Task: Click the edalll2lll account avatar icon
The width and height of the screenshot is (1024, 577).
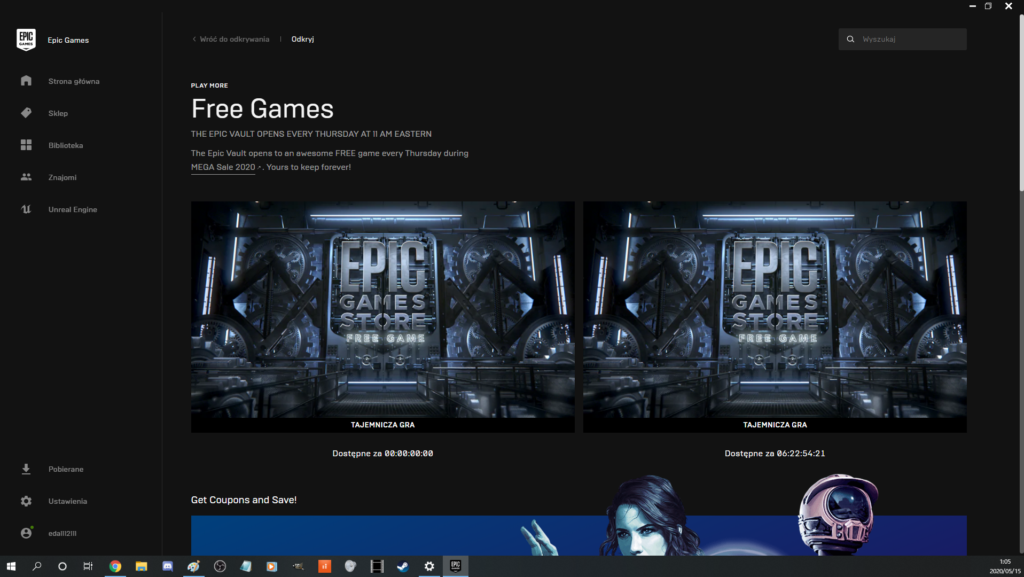Action: tap(26, 533)
